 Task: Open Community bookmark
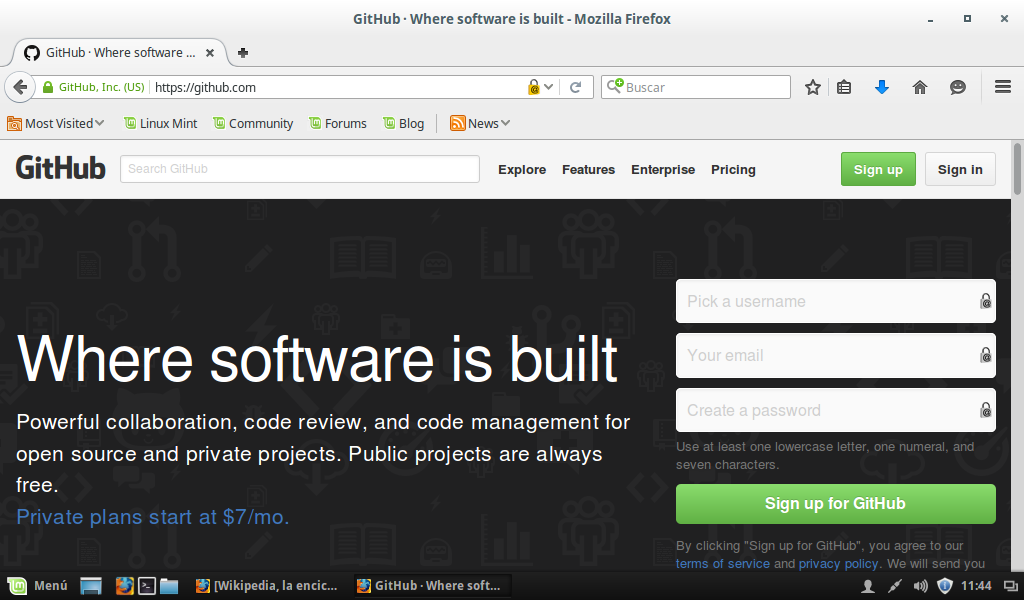[253, 123]
